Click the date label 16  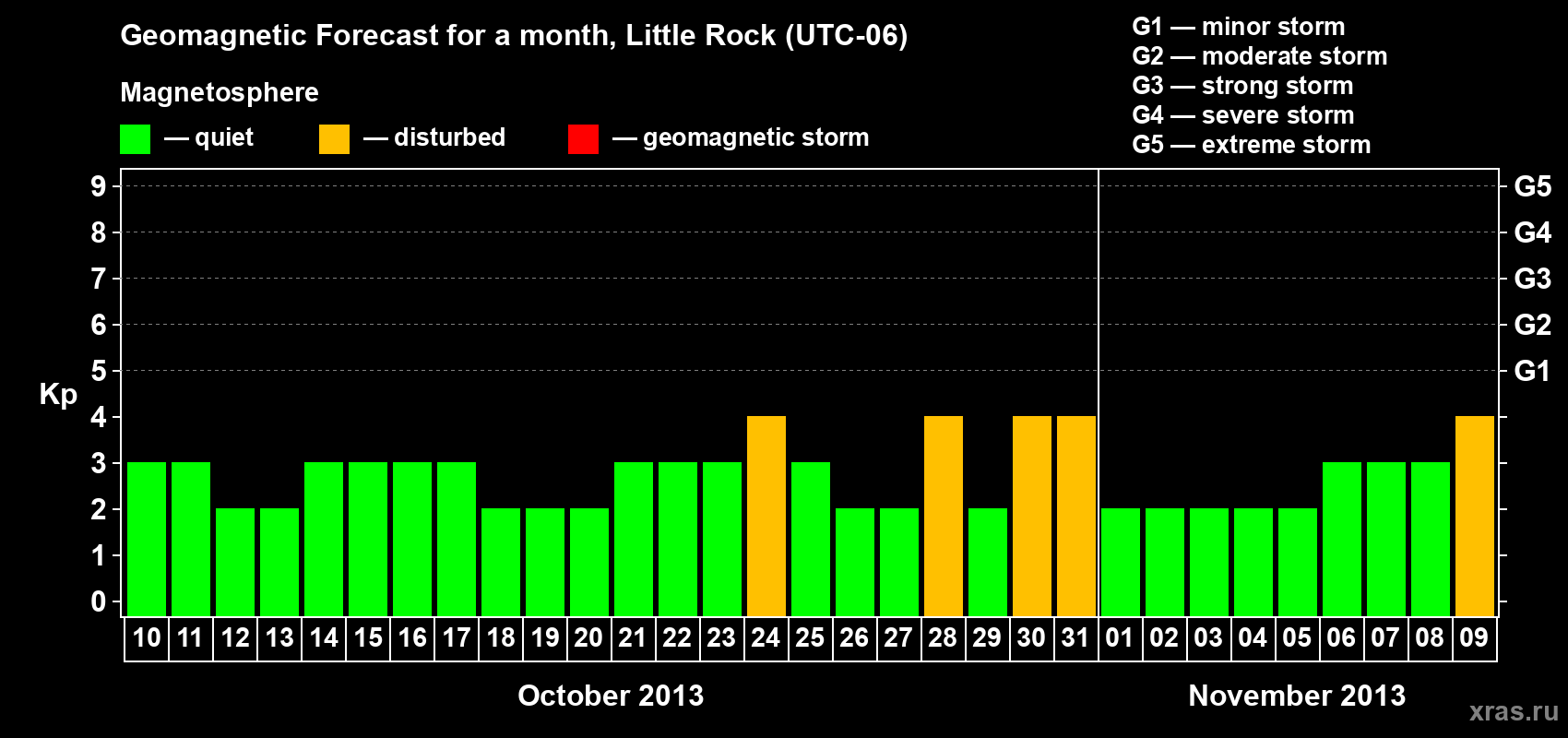(412, 637)
